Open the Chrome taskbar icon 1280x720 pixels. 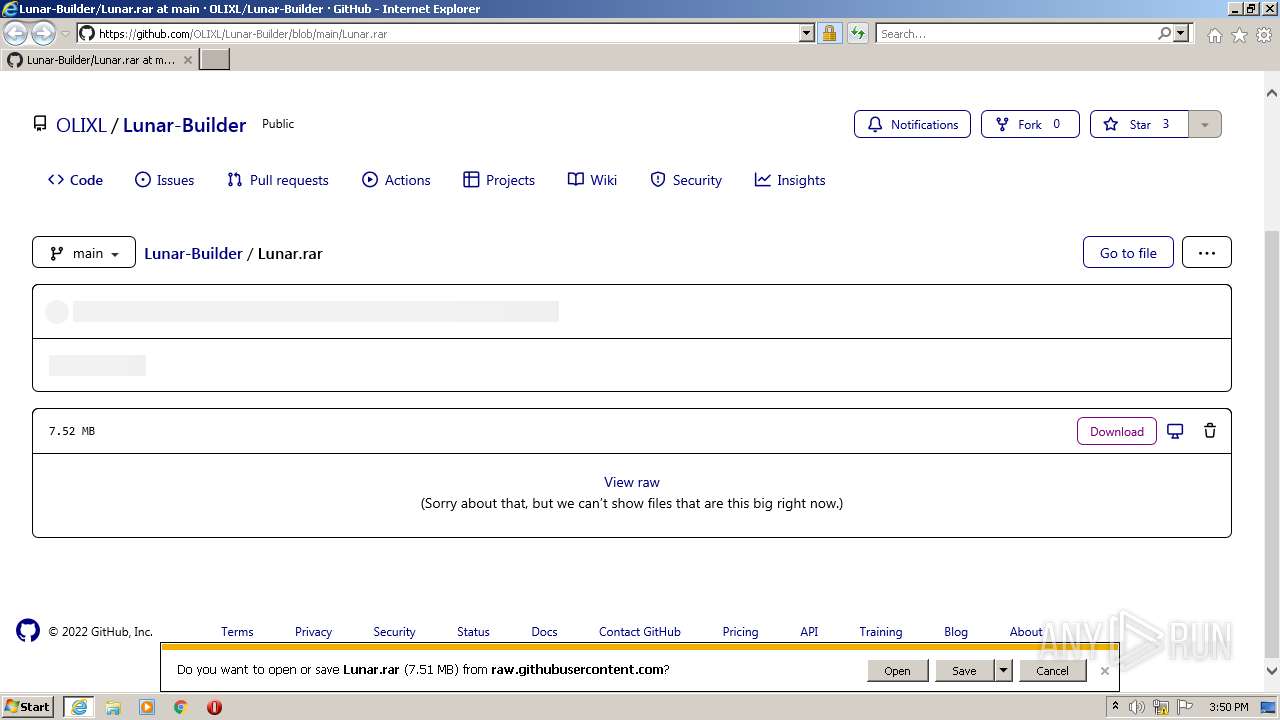coord(181,707)
